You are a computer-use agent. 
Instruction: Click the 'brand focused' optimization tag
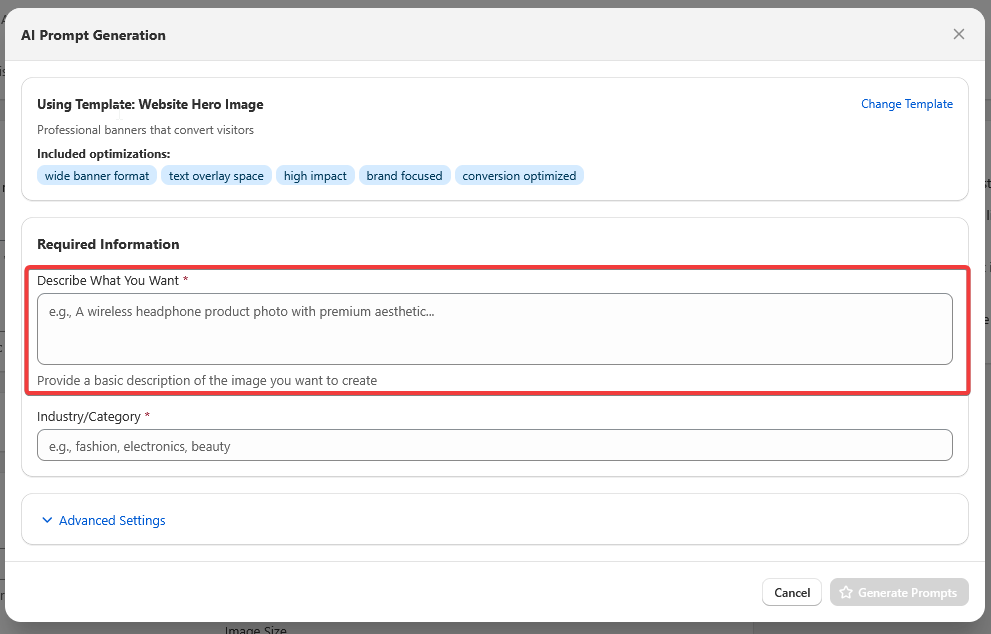[404, 176]
